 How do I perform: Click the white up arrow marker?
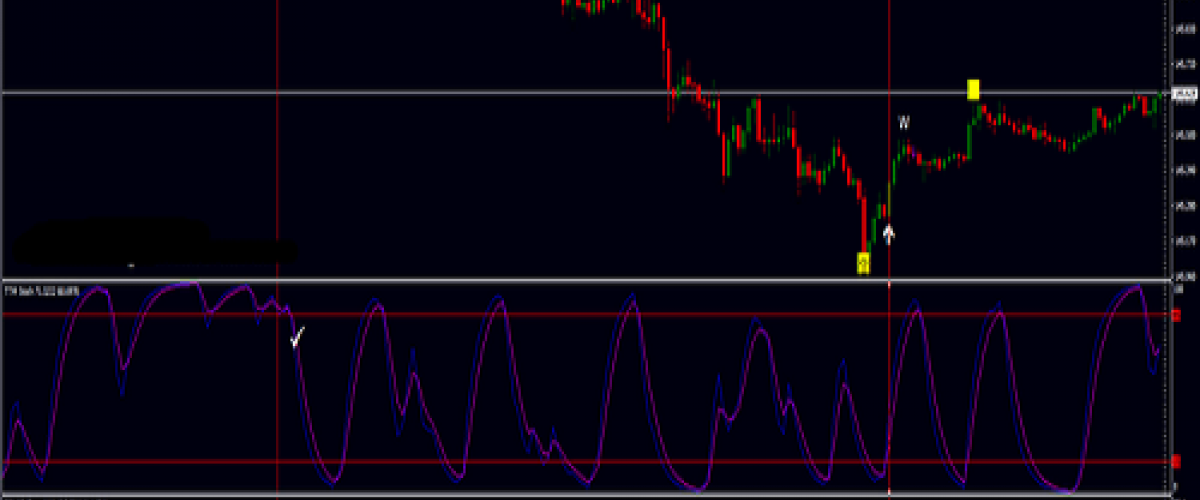[x=888, y=233]
